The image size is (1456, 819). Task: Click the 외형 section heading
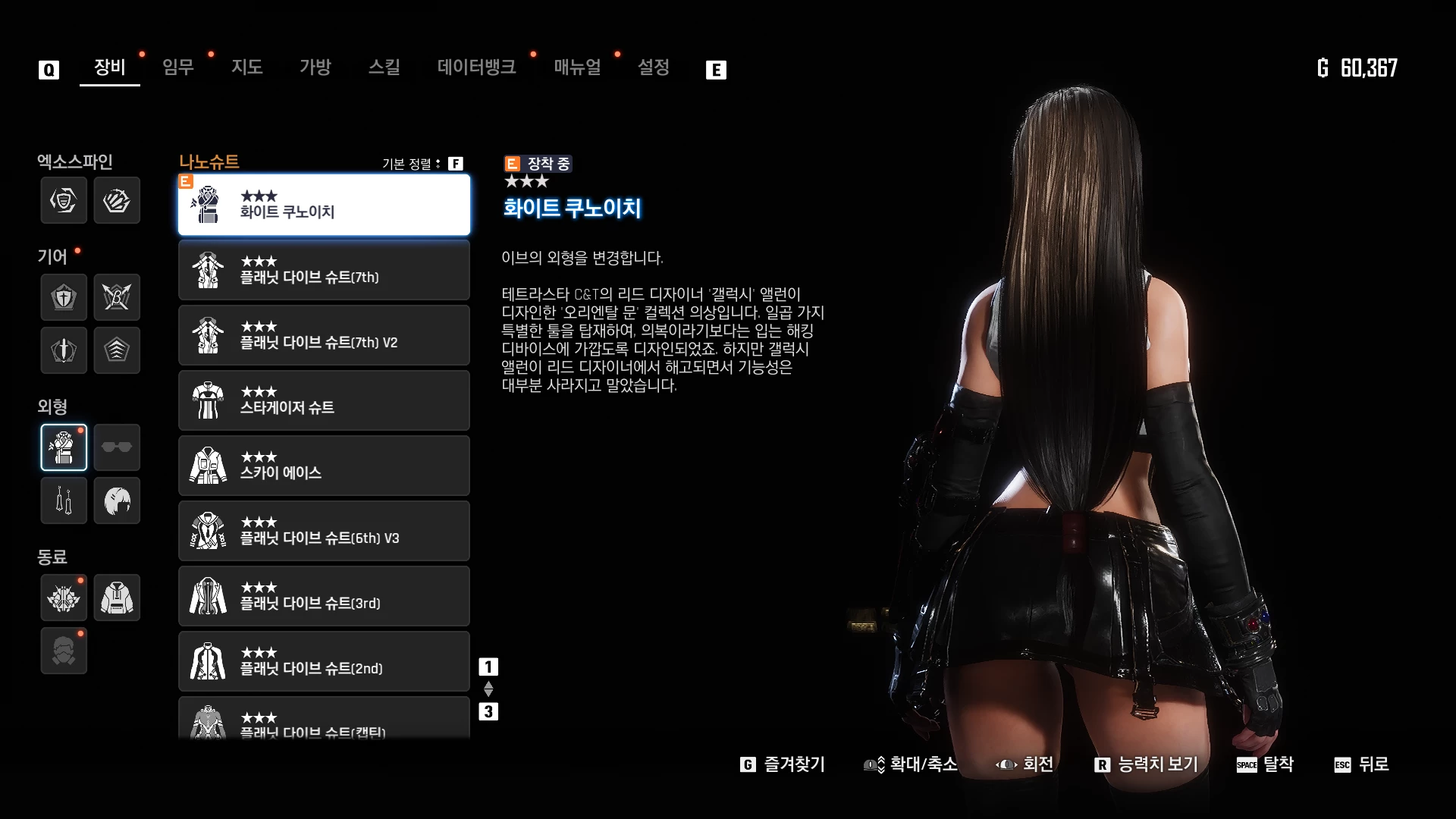click(52, 407)
